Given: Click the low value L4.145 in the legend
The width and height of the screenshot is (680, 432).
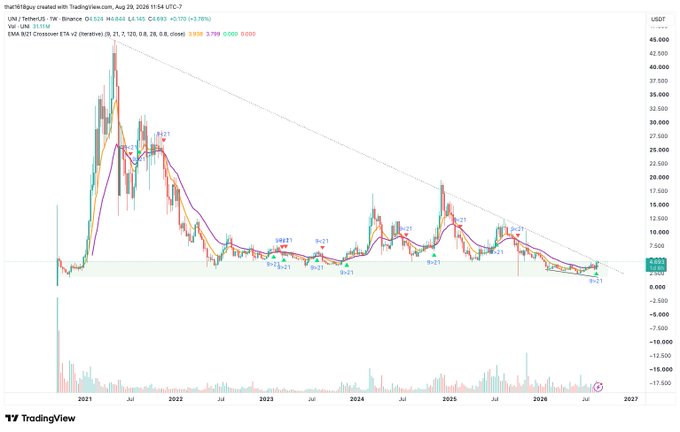Looking at the screenshot, I should 137,19.
